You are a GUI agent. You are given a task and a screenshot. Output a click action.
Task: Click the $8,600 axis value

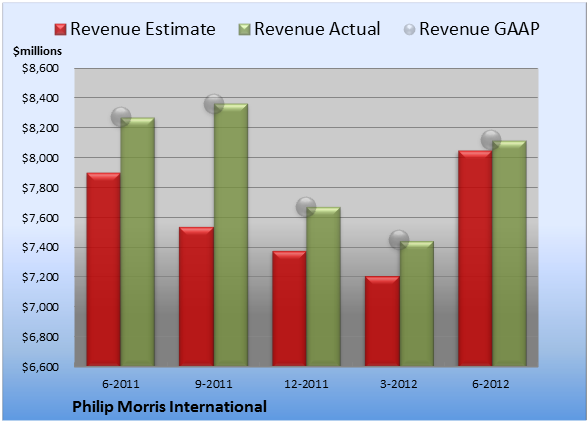point(40,68)
